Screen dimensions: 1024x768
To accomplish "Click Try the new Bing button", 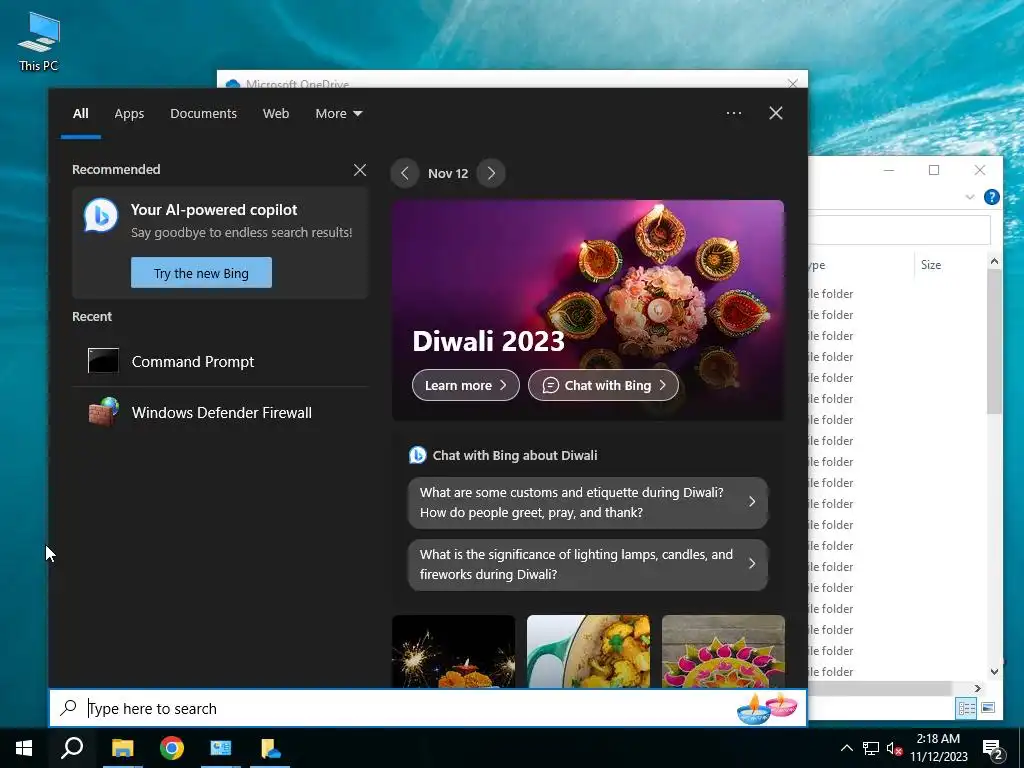I will pos(201,272).
